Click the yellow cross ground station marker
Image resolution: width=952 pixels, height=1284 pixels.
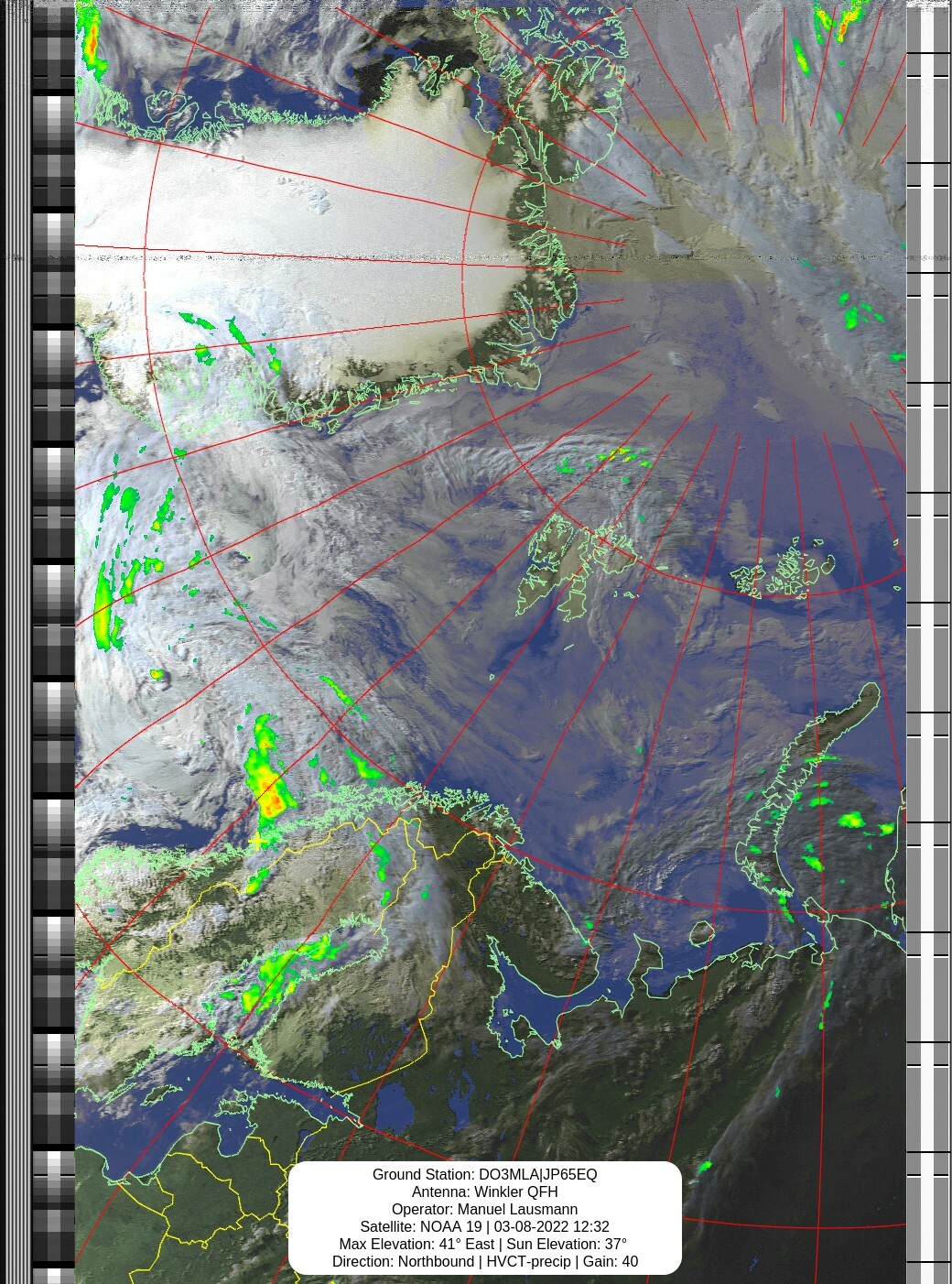click(x=259, y=840)
